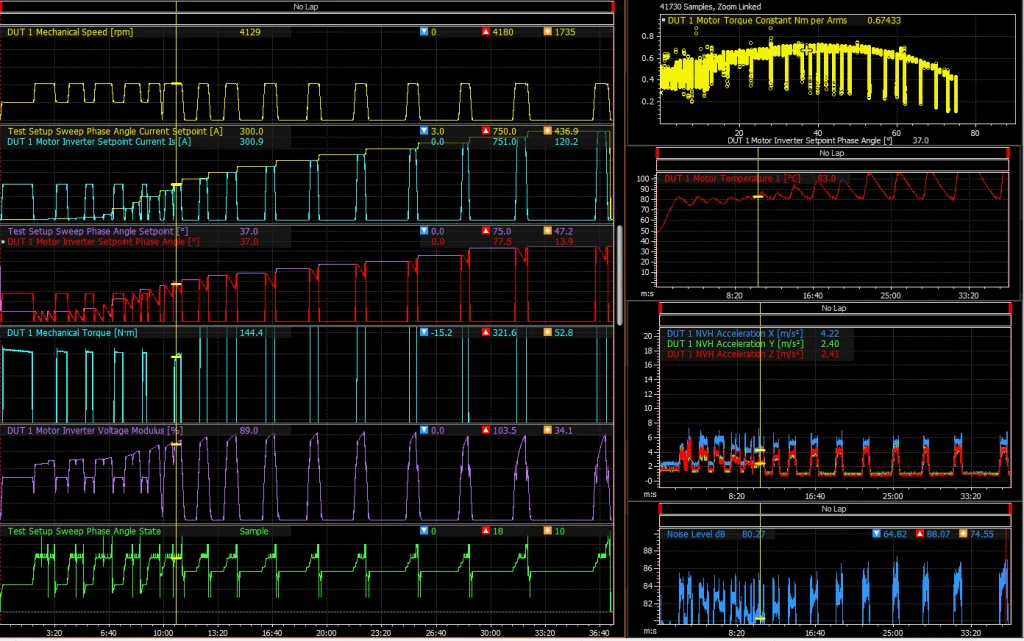Click the red left lap marker on noise graph
Image resolution: width=1024 pixels, height=641 pixels.
coord(658,509)
